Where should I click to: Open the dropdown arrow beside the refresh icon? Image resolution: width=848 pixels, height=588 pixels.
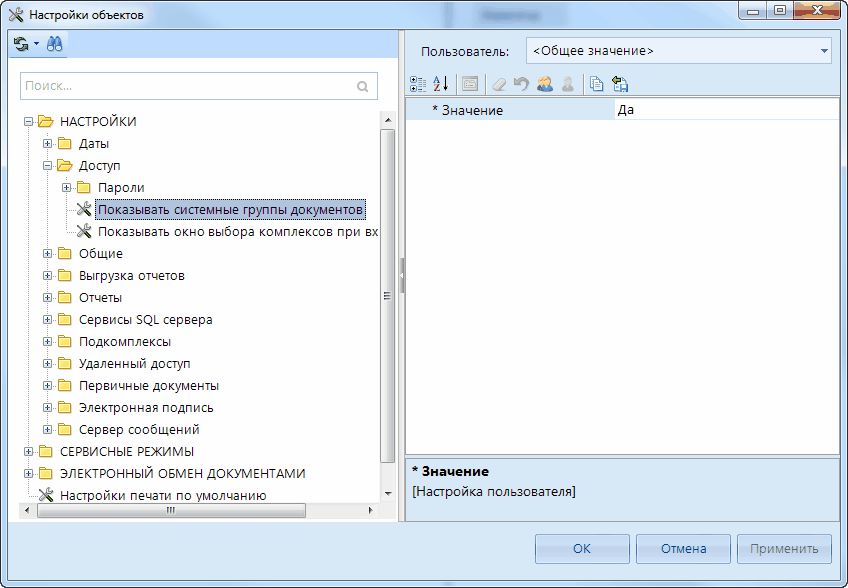[x=36, y=44]
